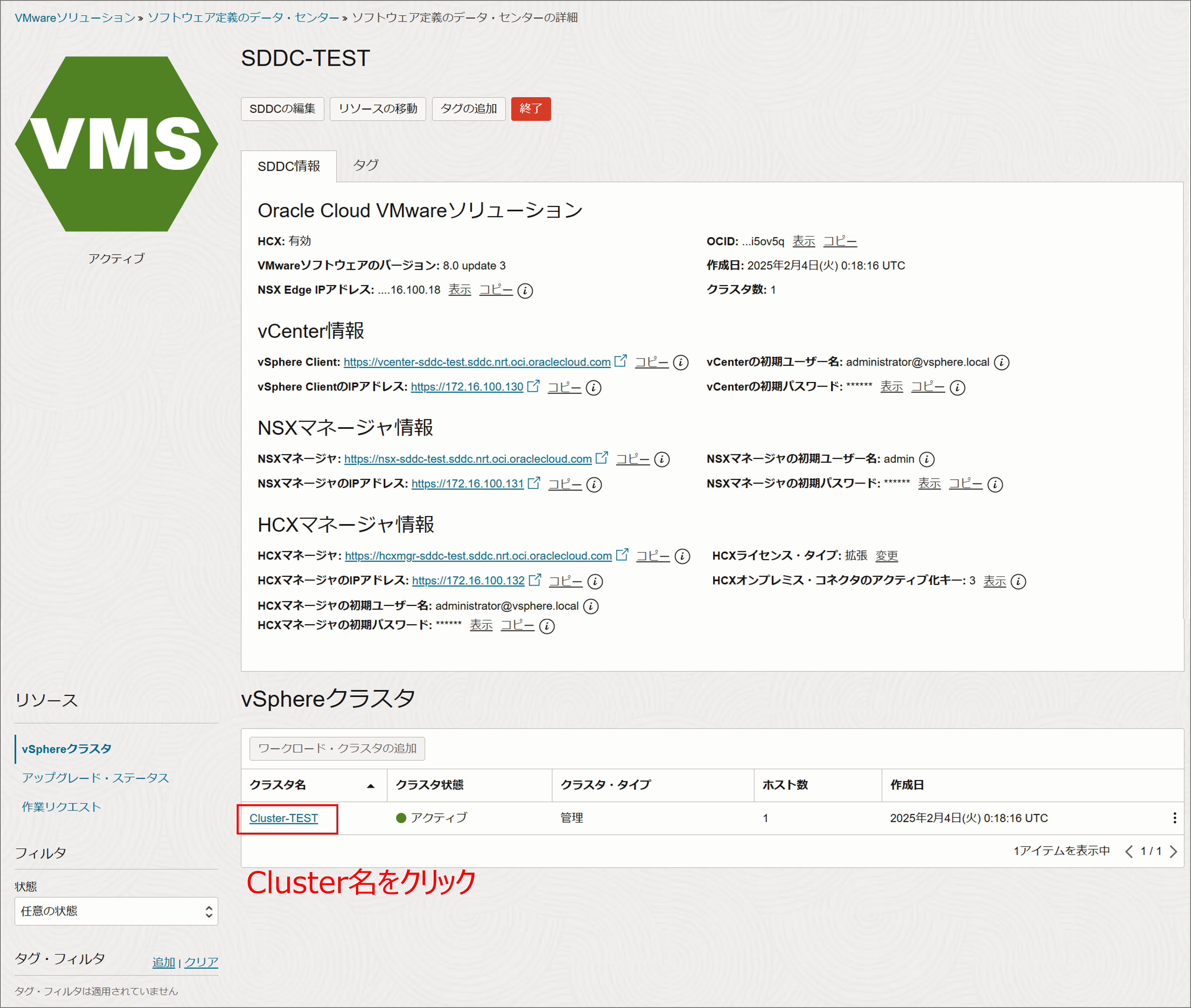Screen dimensions: 1191x1008
Task: Click info icon beside NSX Manager URL
Action: click(x=662, y=459)
